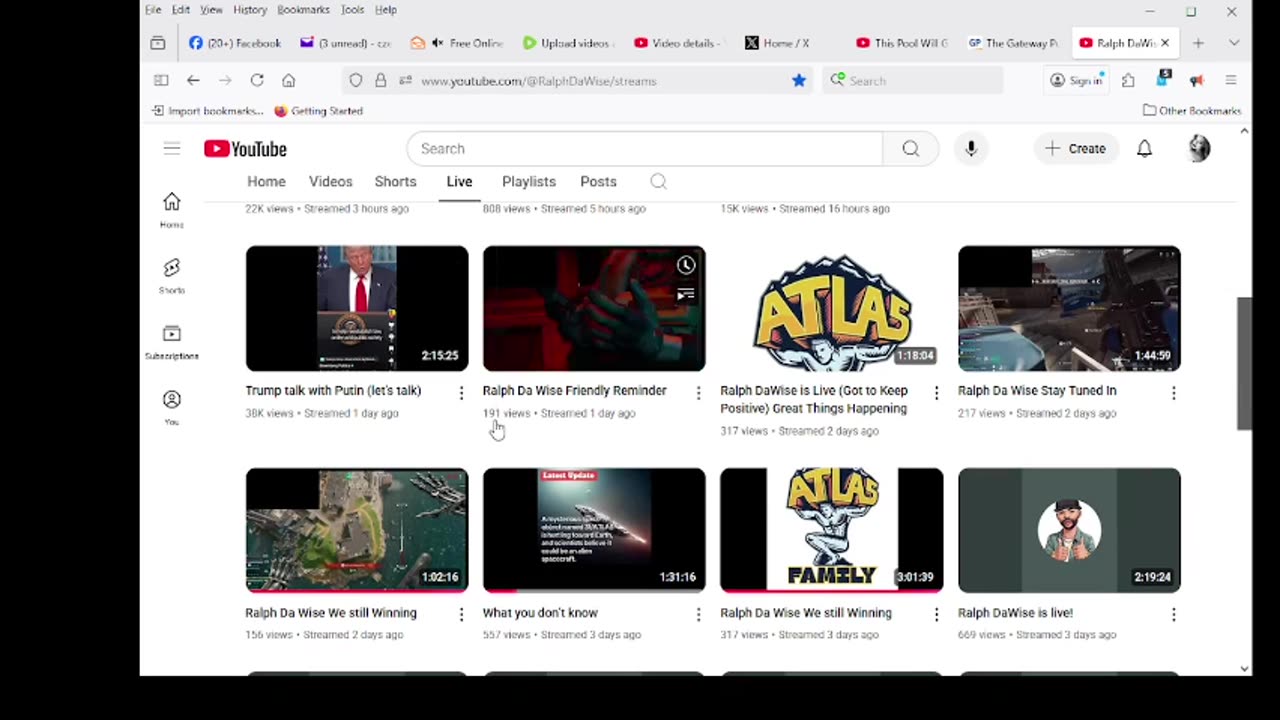
Task: Open Subscriptions in the YouTube sidebar
Action: 172,342
